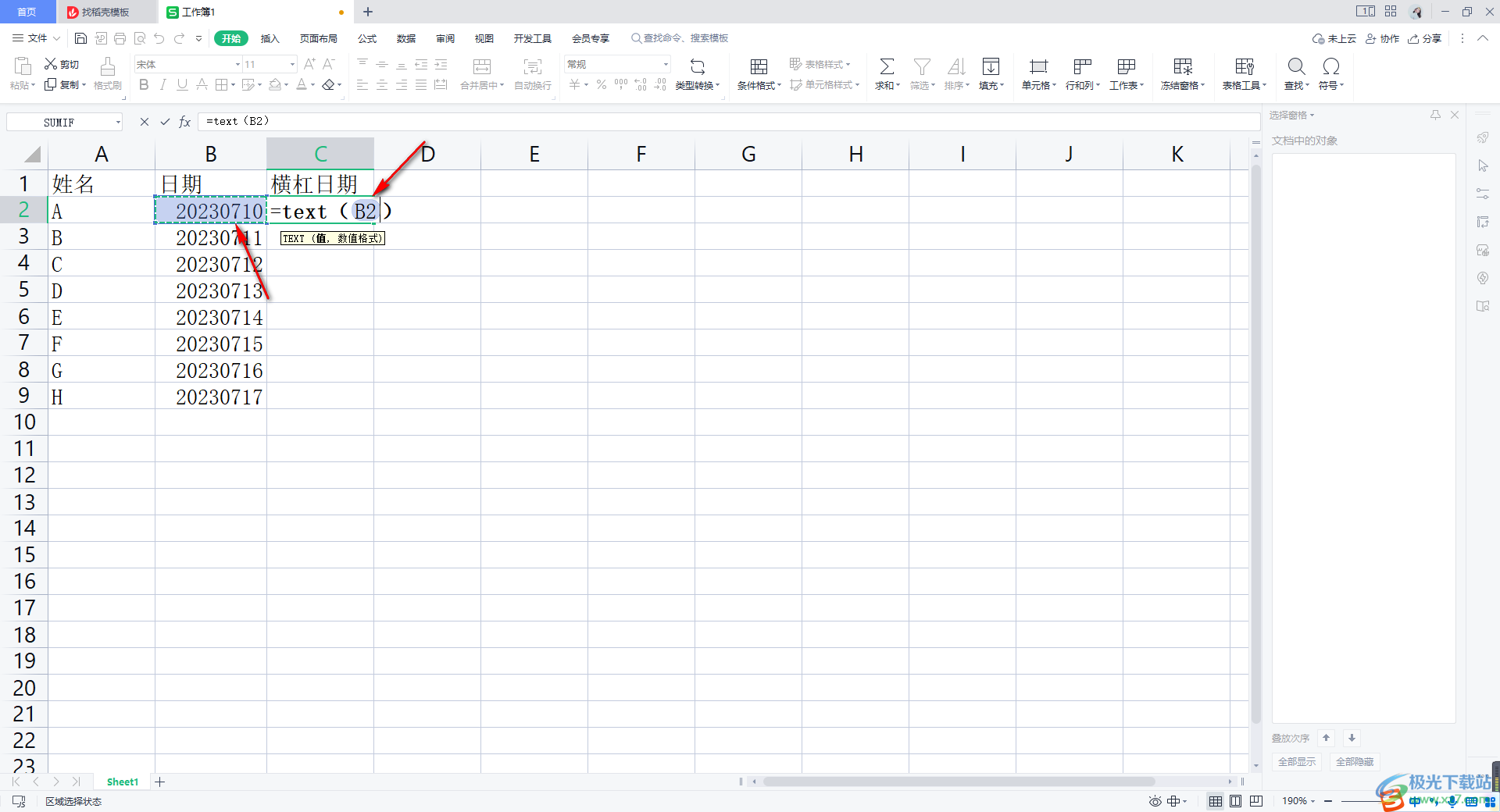Click the Wrap Text (自动换行) icon
The image size is (1500, 812).
click(533, 66)
